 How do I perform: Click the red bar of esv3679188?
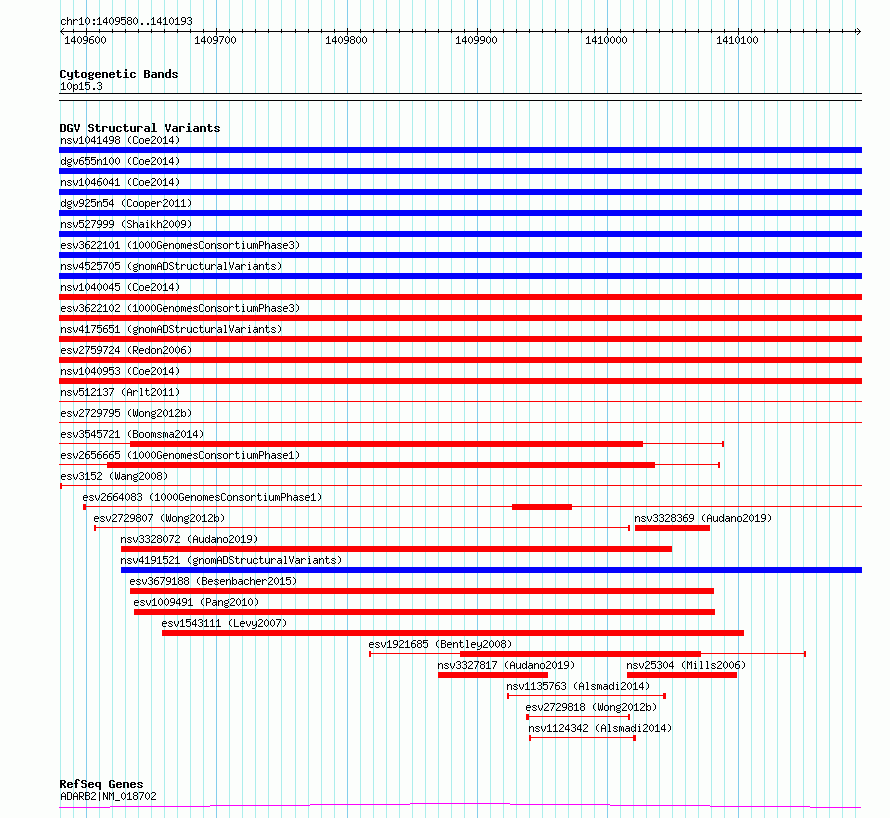coord(422,591)
